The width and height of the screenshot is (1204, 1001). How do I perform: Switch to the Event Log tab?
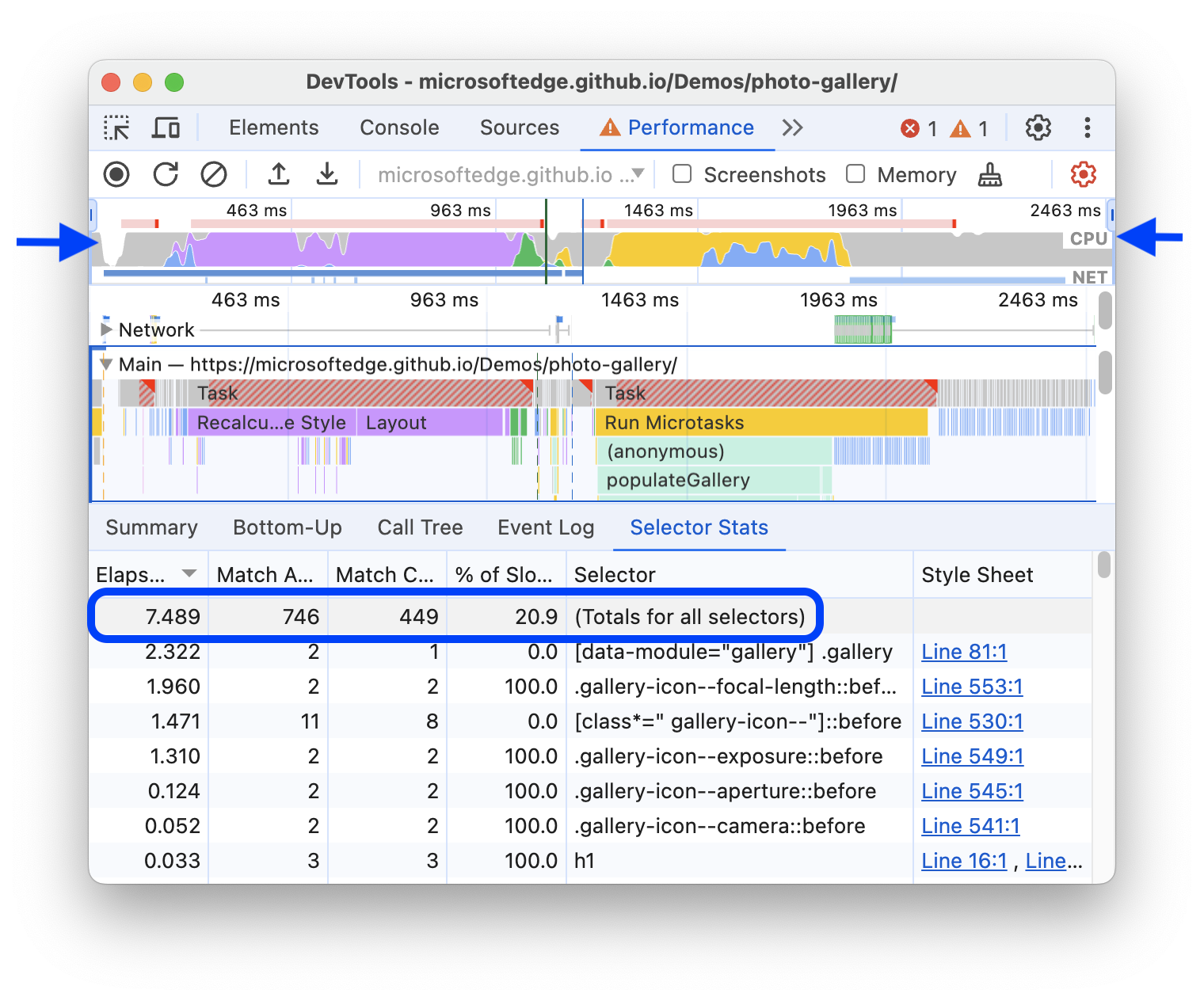point(545,527)
